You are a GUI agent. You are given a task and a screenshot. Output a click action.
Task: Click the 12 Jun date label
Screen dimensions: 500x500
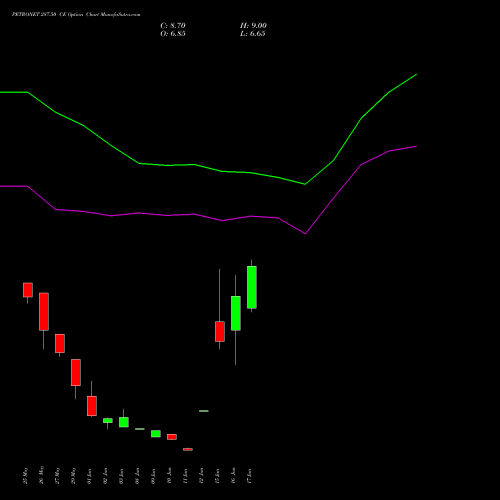pos(202,476)
